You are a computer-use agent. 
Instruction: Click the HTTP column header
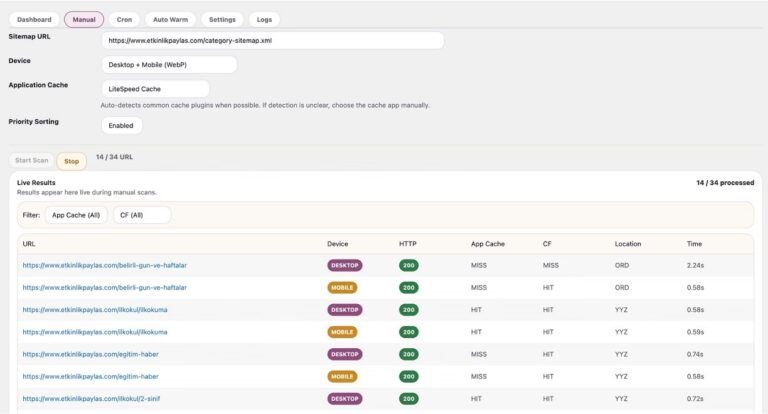tap(408, 244)
